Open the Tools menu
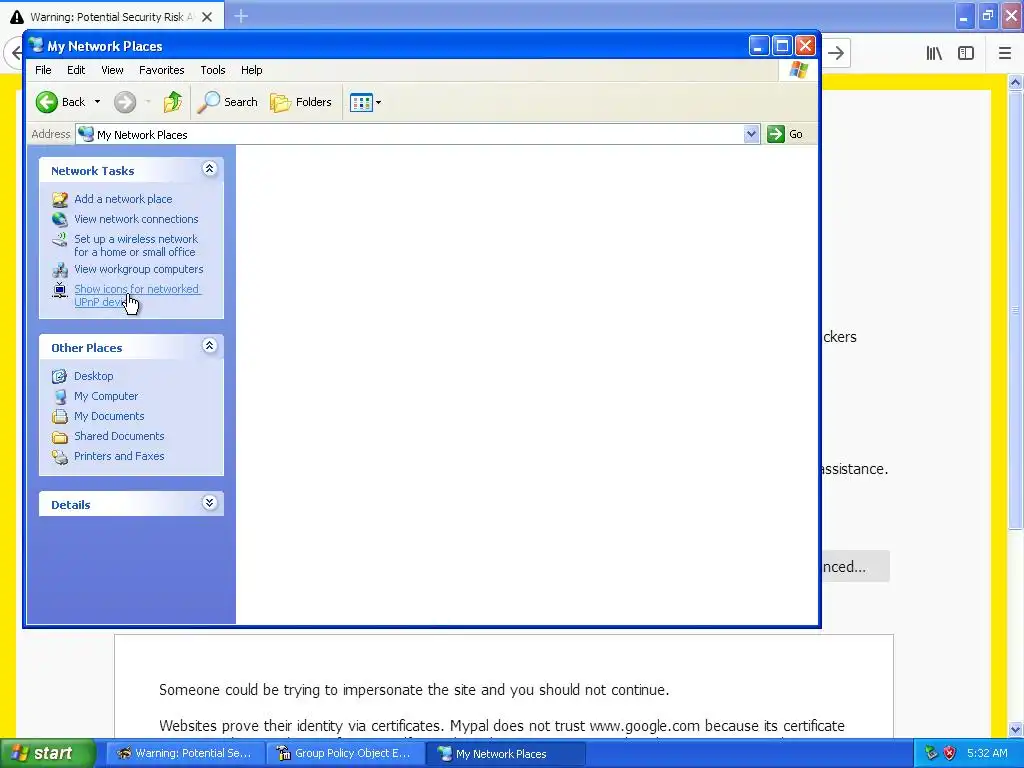Screen dimensions: 1024x768 [x=213, y=70]
